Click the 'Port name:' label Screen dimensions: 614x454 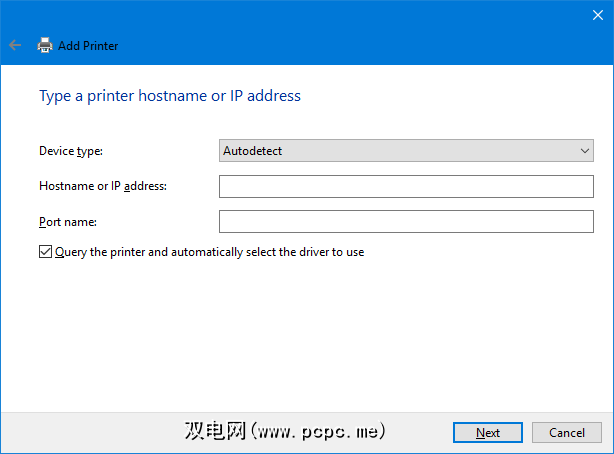click(67, 221)
